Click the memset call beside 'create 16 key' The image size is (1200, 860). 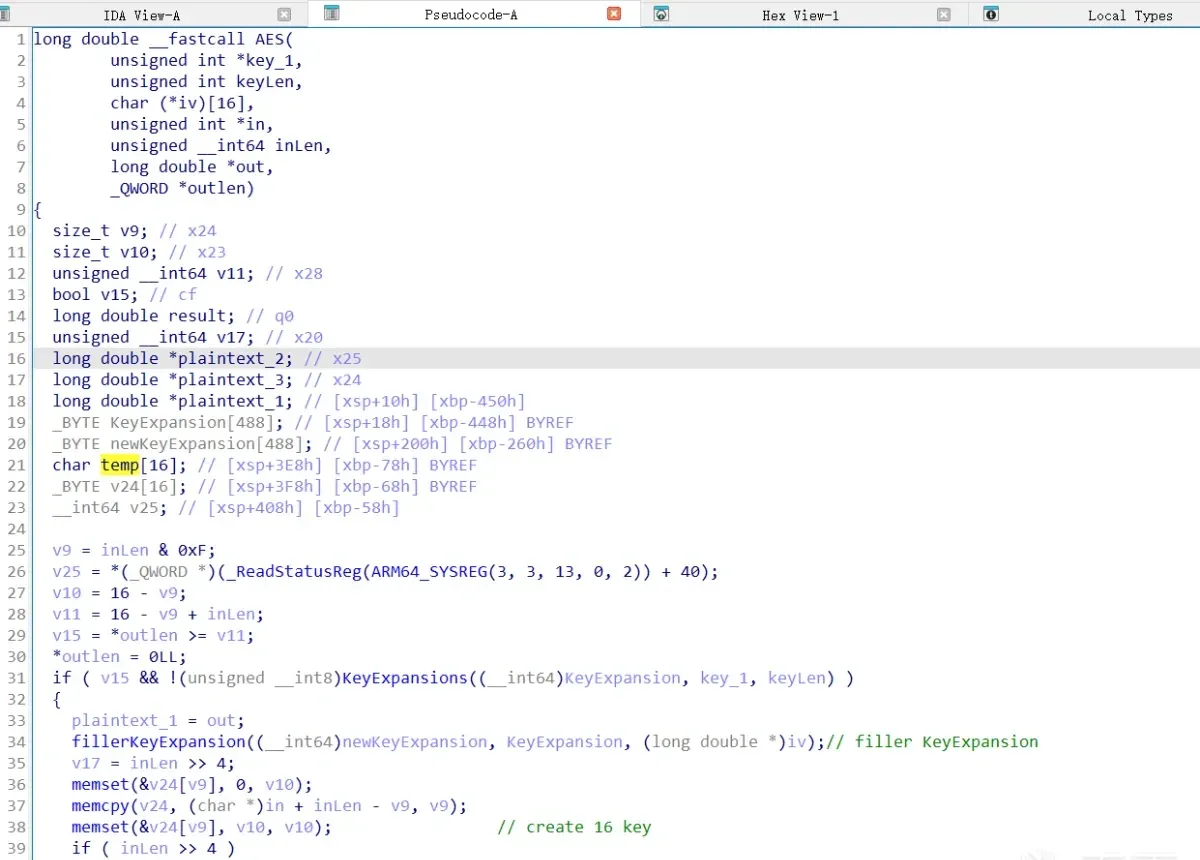tap(101, 827)
